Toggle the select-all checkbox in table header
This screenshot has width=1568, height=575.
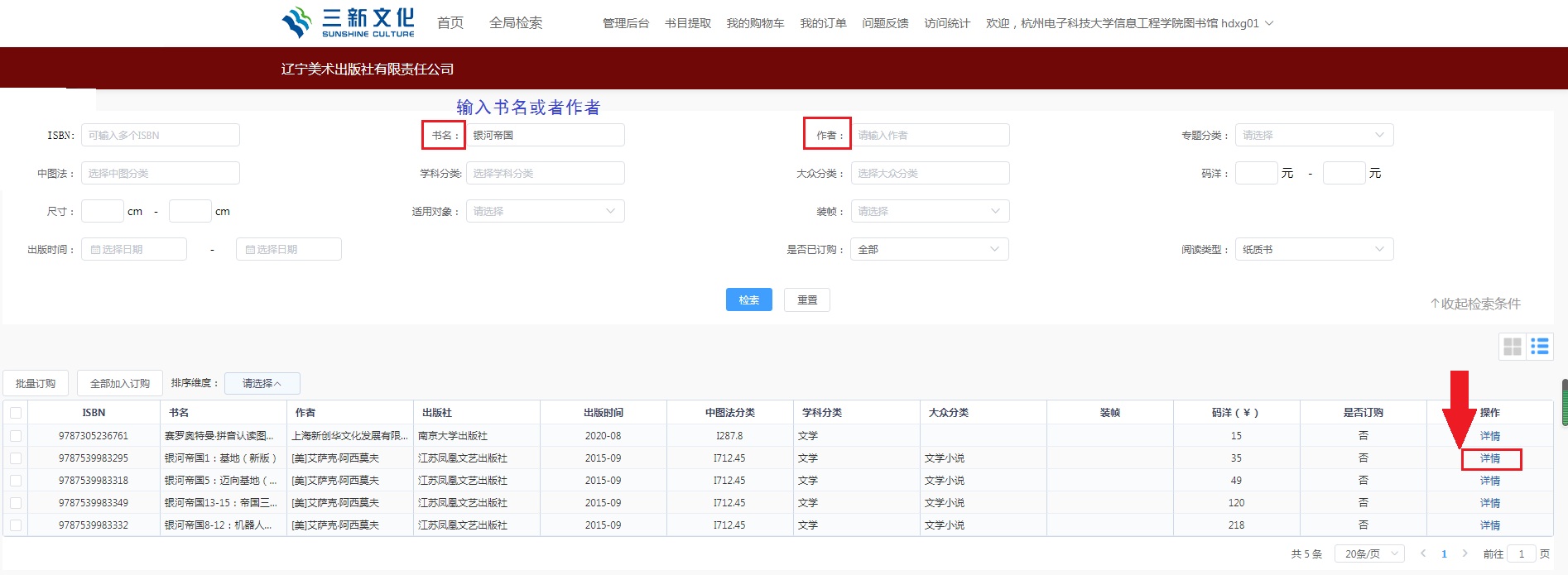[16, 413]
